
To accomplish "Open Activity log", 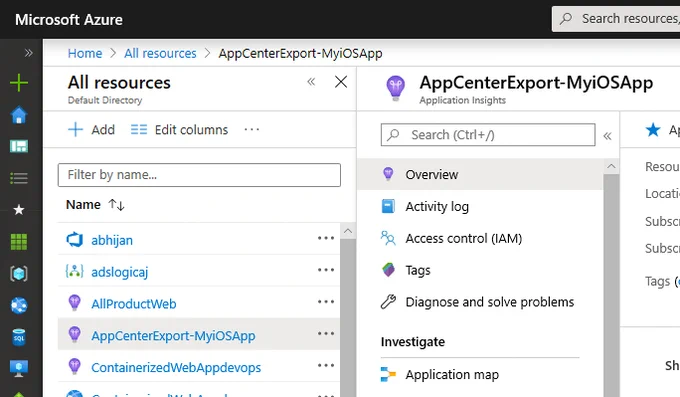I will coord(437,207).
